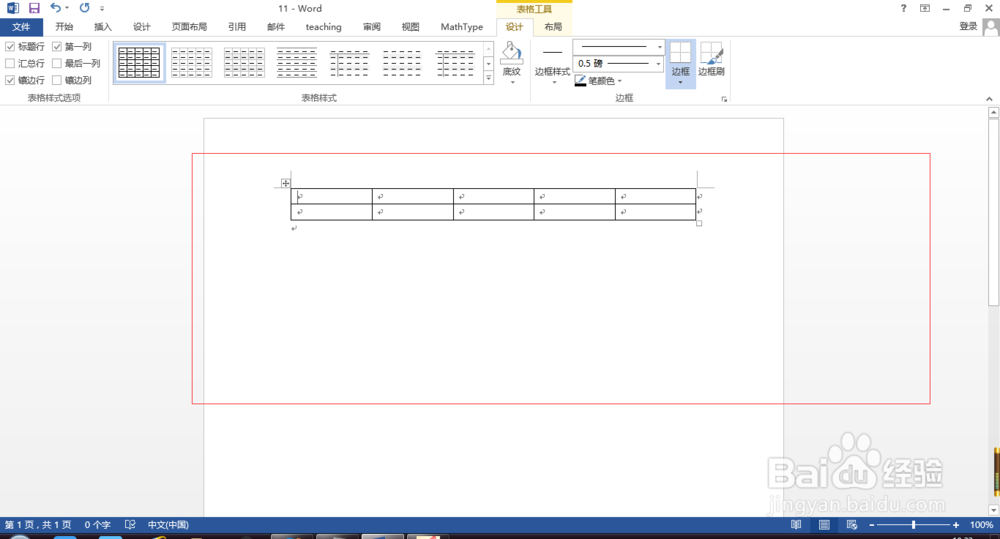
Task: Click Ribbon Display Options icon
Action: [925, 8]
